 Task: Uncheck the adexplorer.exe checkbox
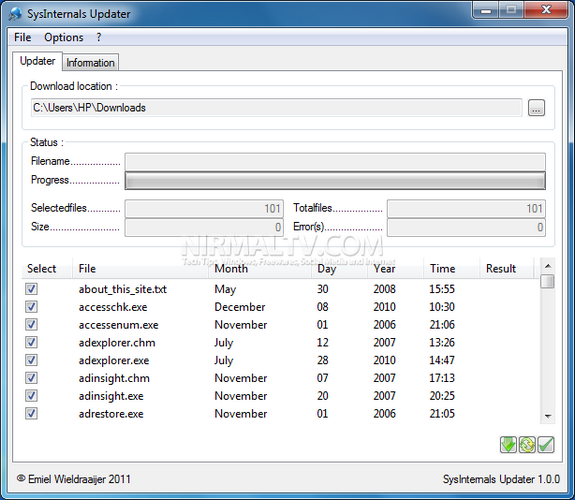(31, 360)
